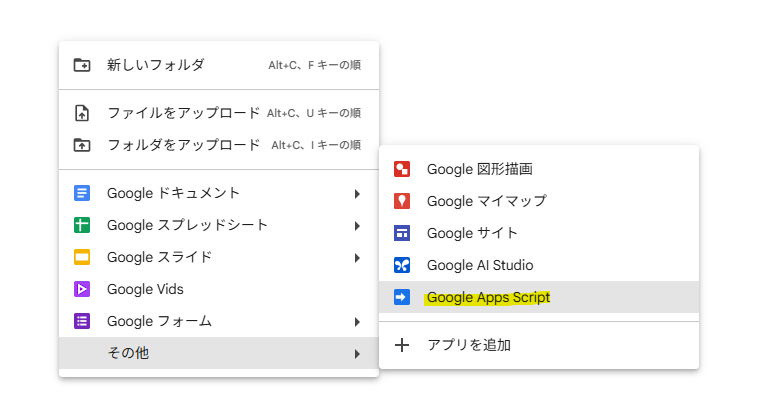The width and height of the screenshot is (764, 420).
Task: Click the red Google Drawings icon
Action: tap(402, 169)
